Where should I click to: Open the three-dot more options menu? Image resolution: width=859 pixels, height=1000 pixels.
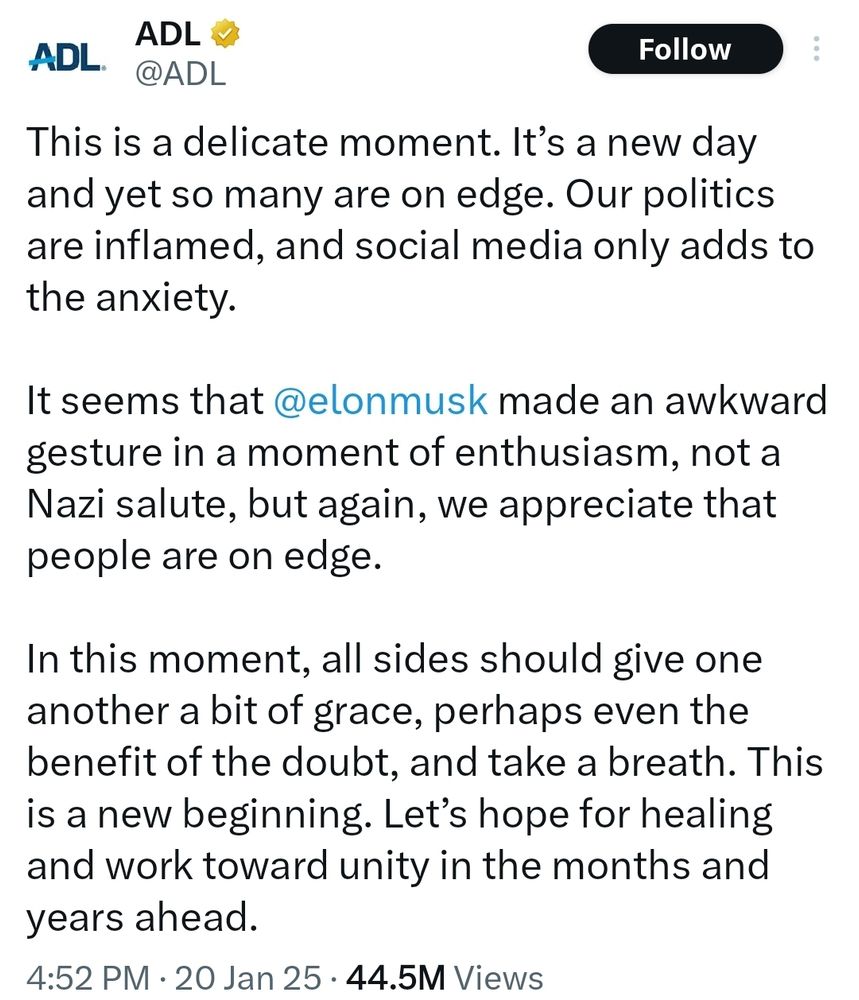tap(816, 49)
